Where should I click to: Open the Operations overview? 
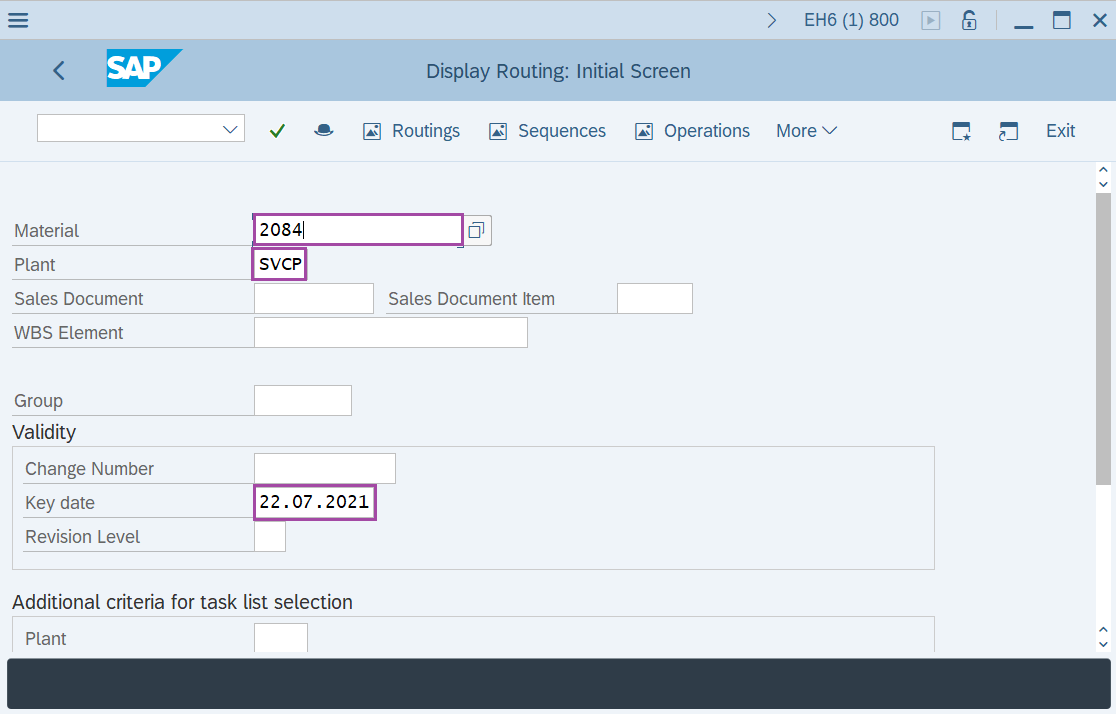tap(692, 130)
